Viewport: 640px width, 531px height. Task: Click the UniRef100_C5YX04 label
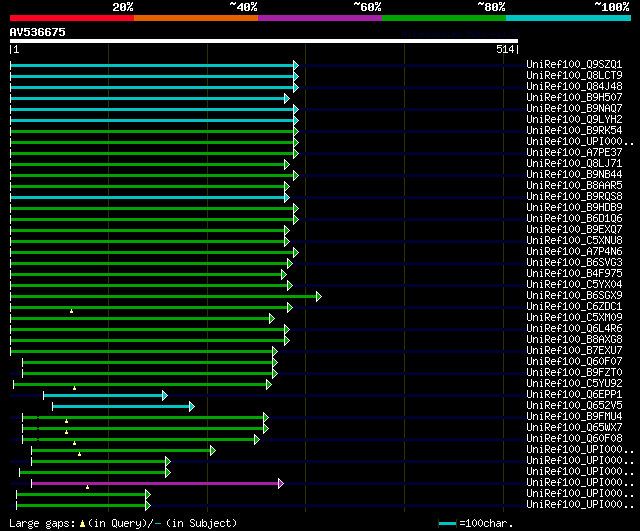(574, 285)
